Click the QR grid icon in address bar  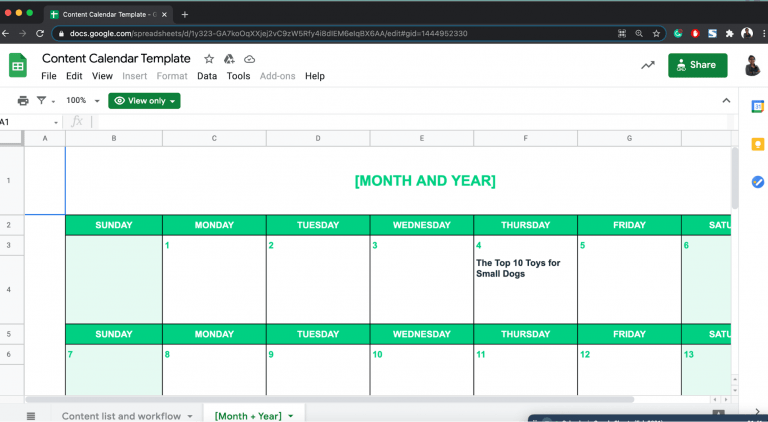[x=622, y=33]
